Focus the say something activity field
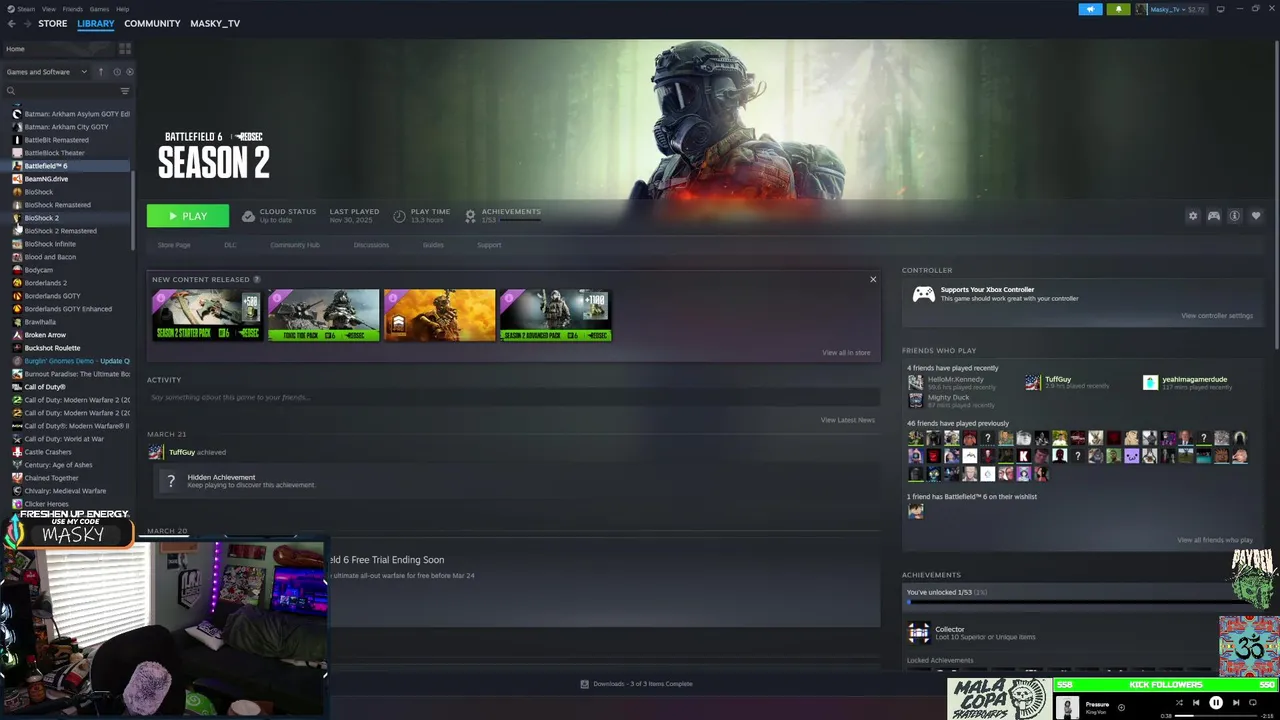Viewport: 1280px width, 720px height. coord(513,397)
